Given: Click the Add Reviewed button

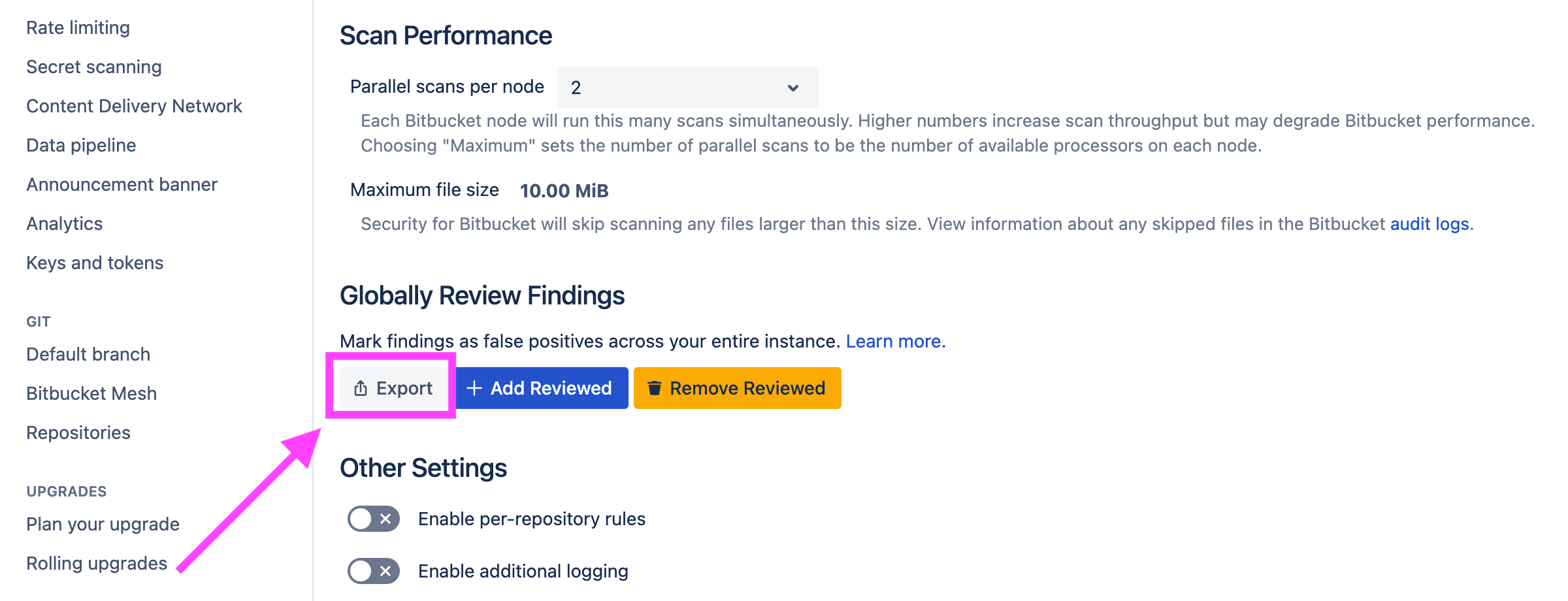Looking at the screenshot, I should click(541, 387).
